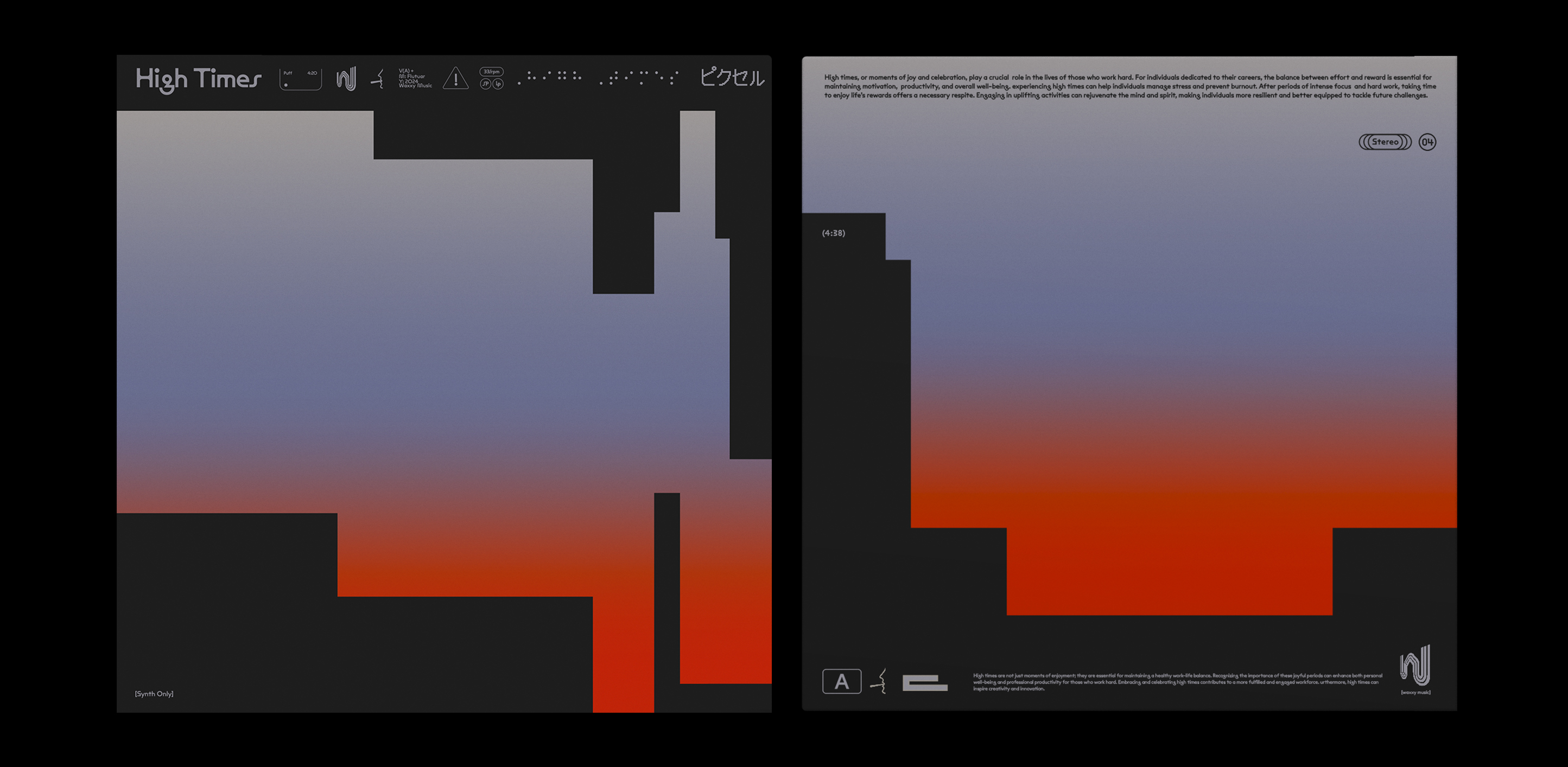The height and width of the screenshot is (767, 1568).
Task: Toggle the Stereo pill badge
Action: tap(1385, 142)
